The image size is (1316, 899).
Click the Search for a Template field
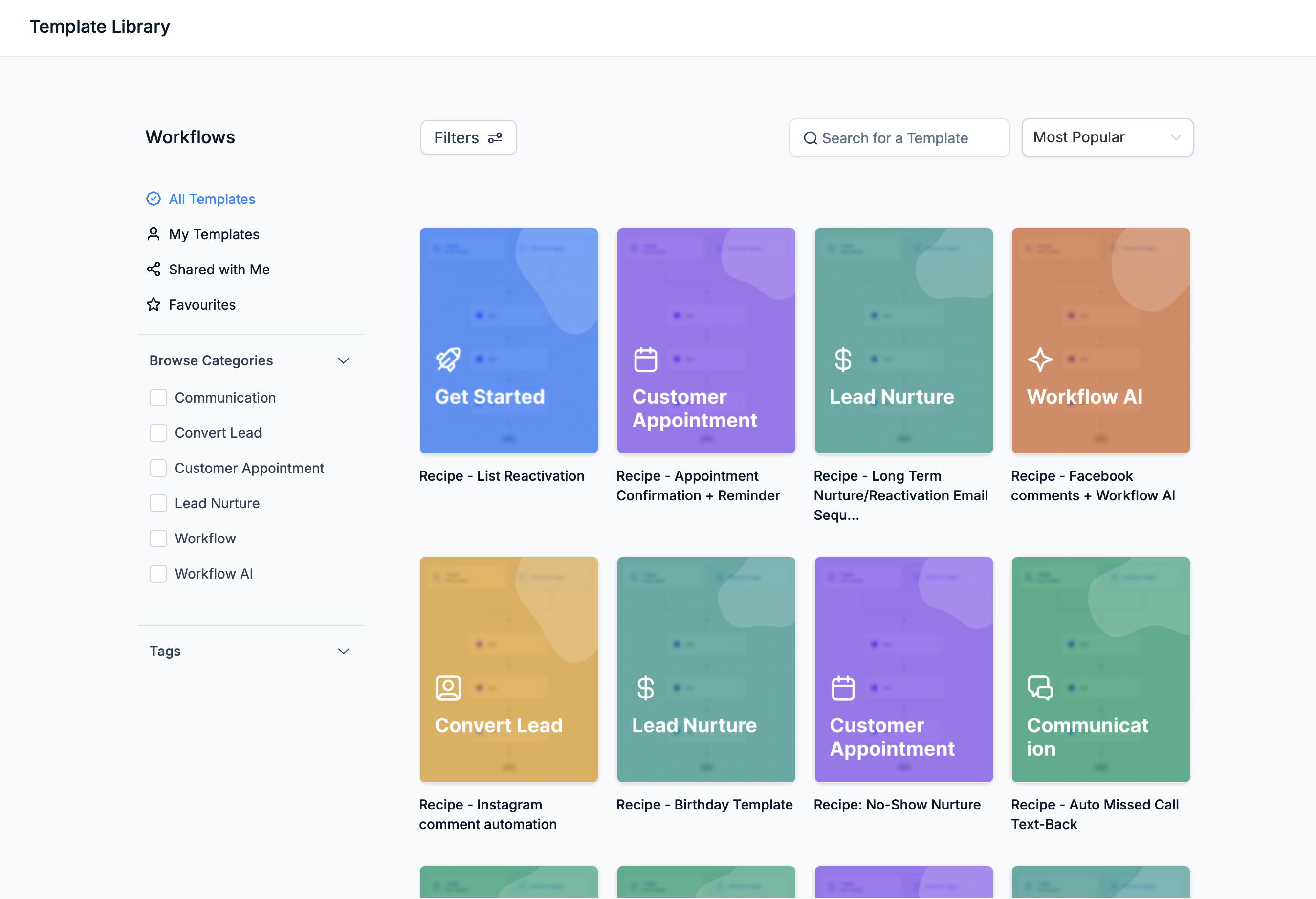(899, 137)
